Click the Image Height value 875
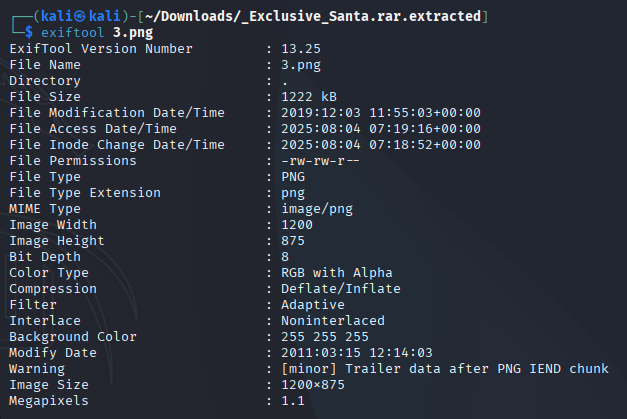This screenshot has width=627, height=419. (293, 241)
